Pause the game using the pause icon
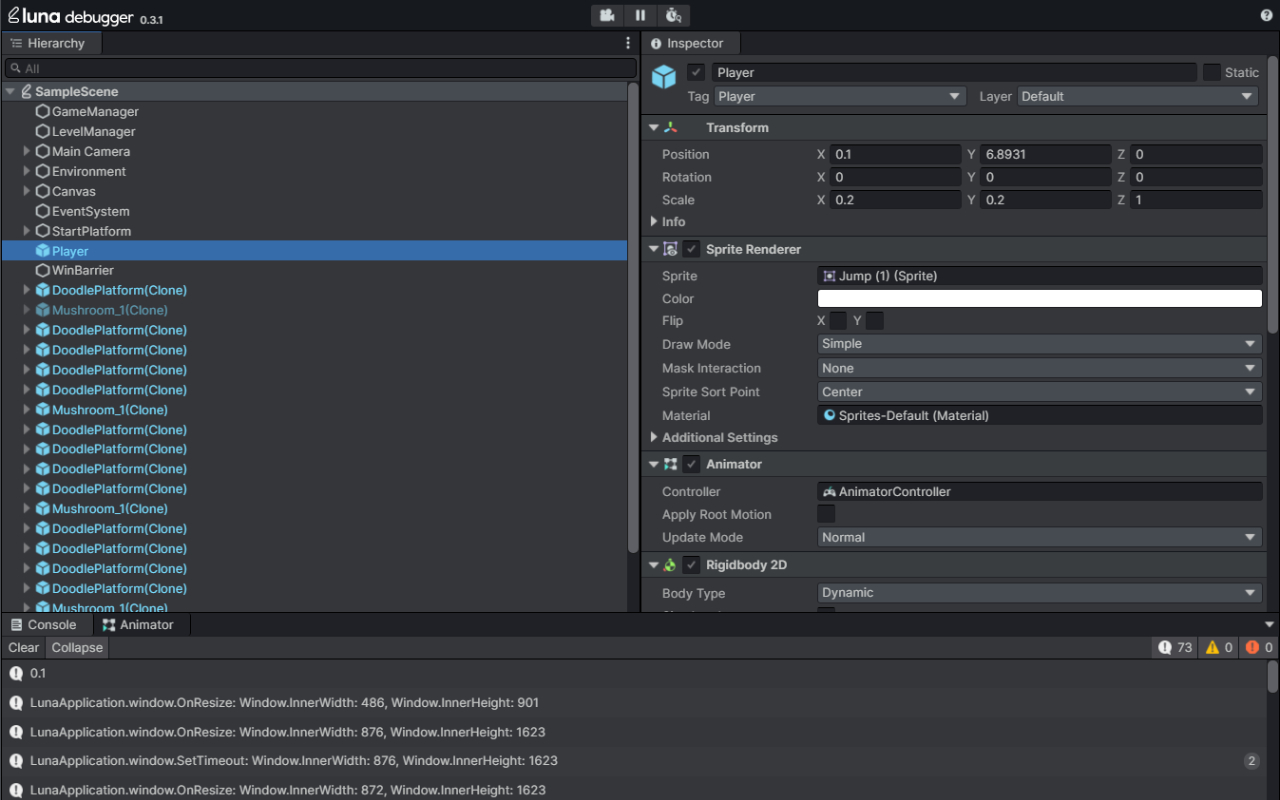This screenshot has height=800, width=1280. pyautogui.click(x=640, y=15)
